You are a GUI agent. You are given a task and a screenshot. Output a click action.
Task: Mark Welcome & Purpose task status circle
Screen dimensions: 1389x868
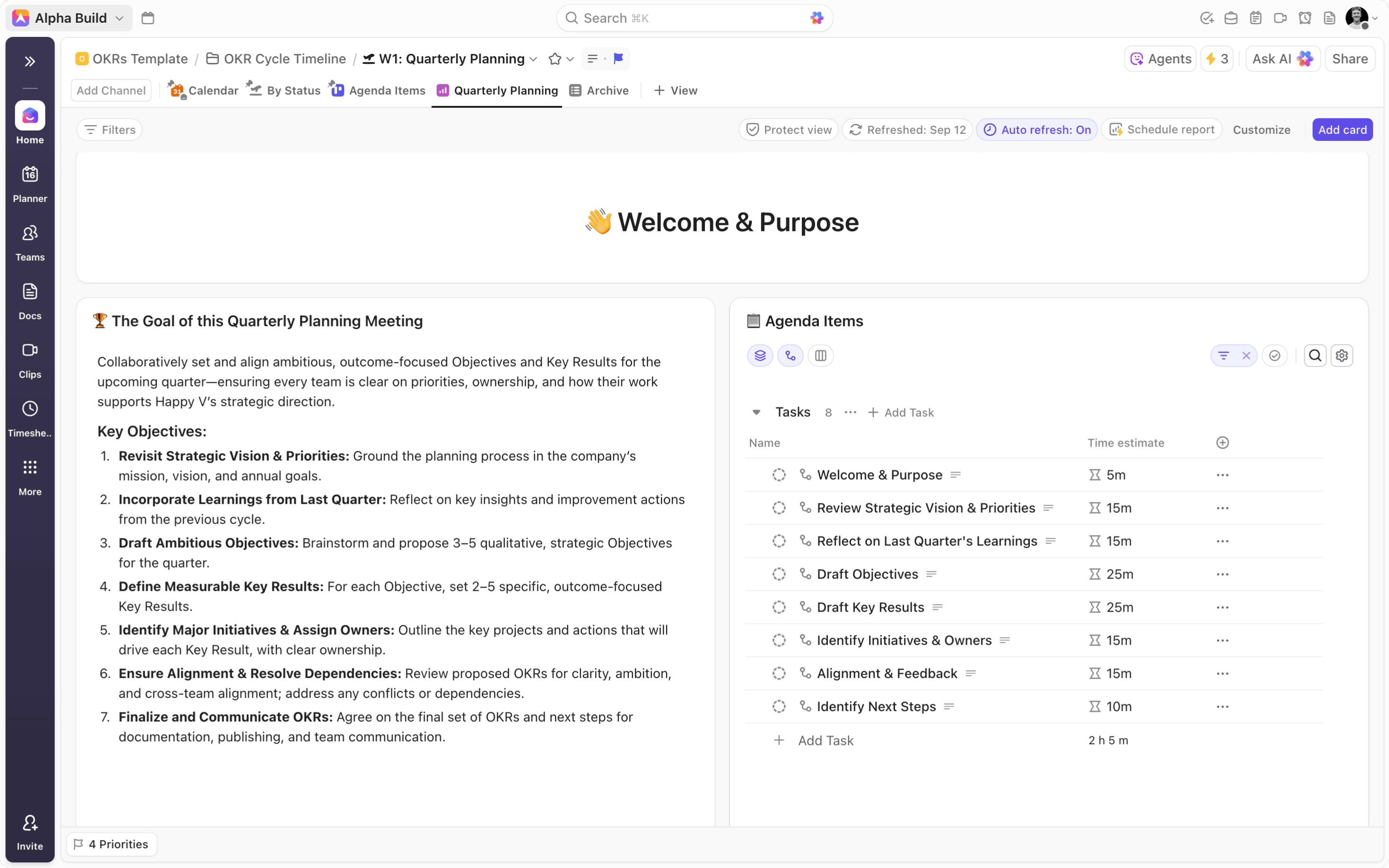(778, 475)
